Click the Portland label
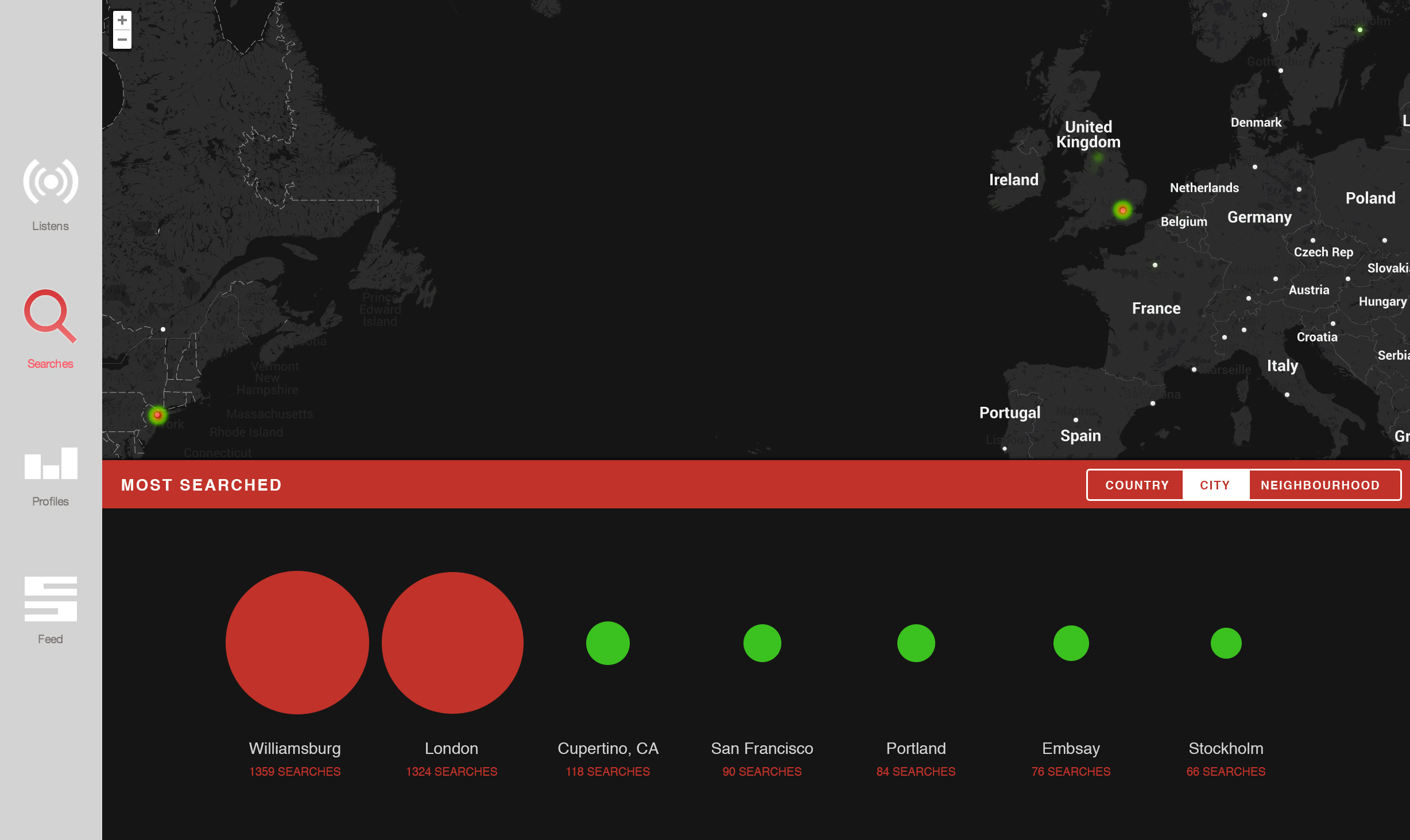The height and width of the screenshot is (840, 1410). [916, 749]
